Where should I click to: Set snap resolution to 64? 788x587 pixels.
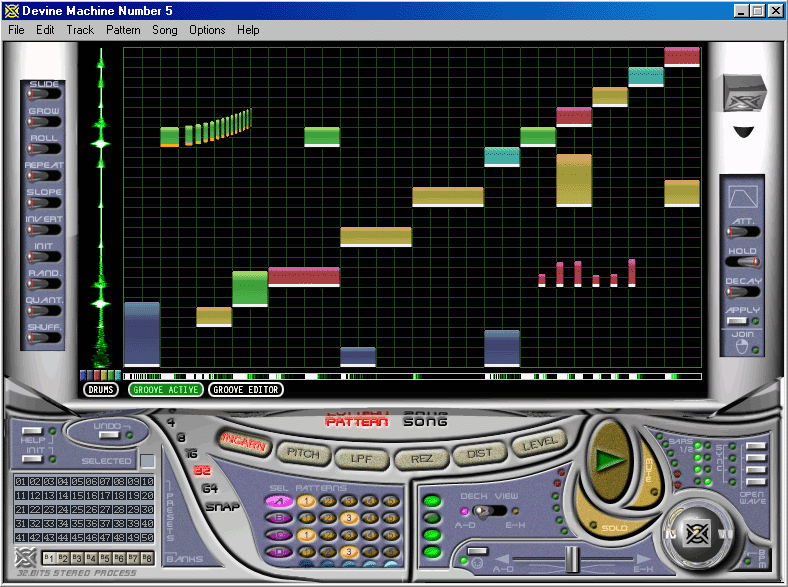(210, 488)
